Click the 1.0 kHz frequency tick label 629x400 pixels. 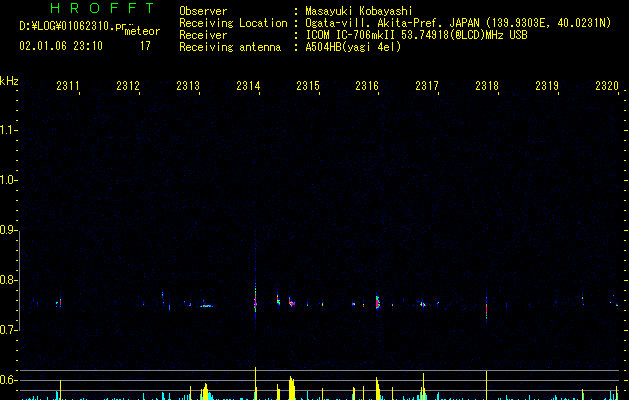(8, 180)
